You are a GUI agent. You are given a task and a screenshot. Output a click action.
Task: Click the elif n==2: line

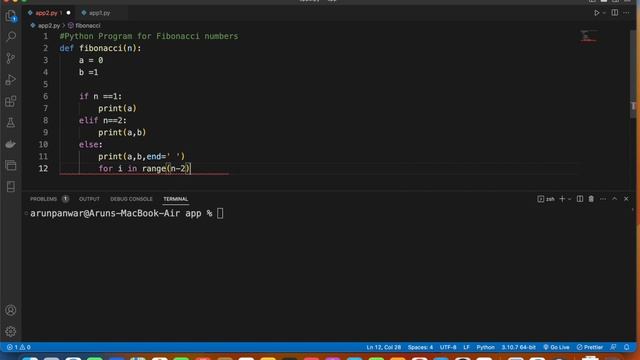(x=102, y=120)
